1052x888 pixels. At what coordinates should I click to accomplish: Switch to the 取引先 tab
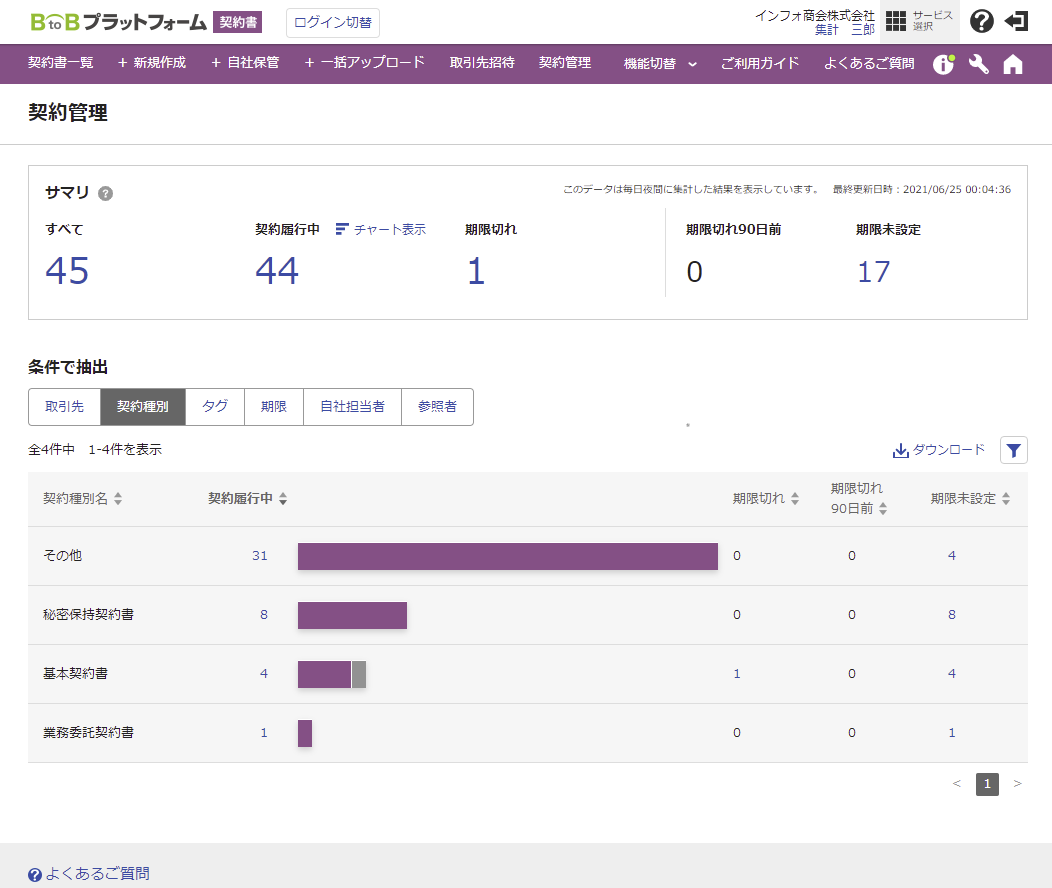[64, 407]
